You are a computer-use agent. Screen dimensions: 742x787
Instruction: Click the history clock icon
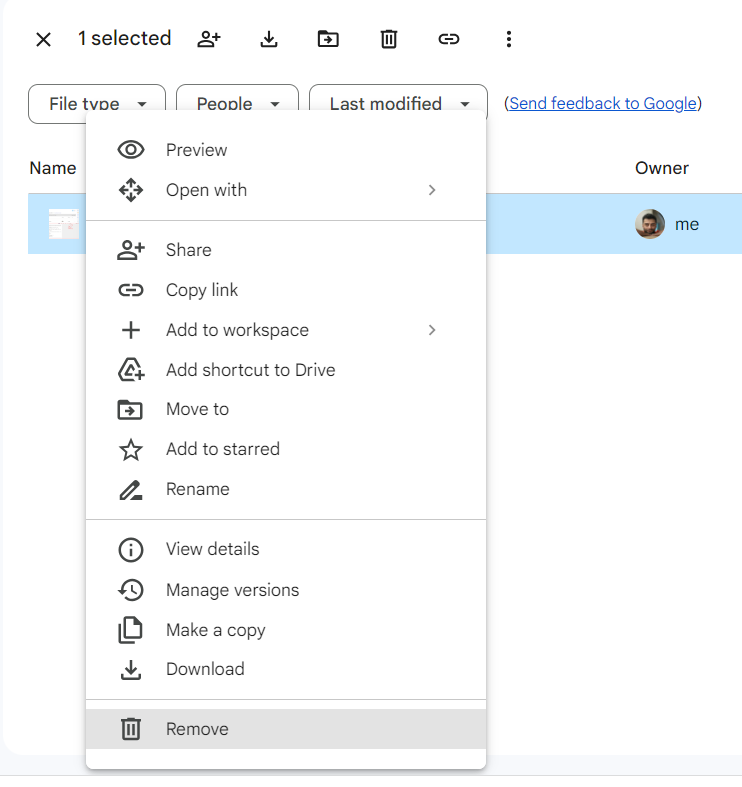tap(131, 590)
